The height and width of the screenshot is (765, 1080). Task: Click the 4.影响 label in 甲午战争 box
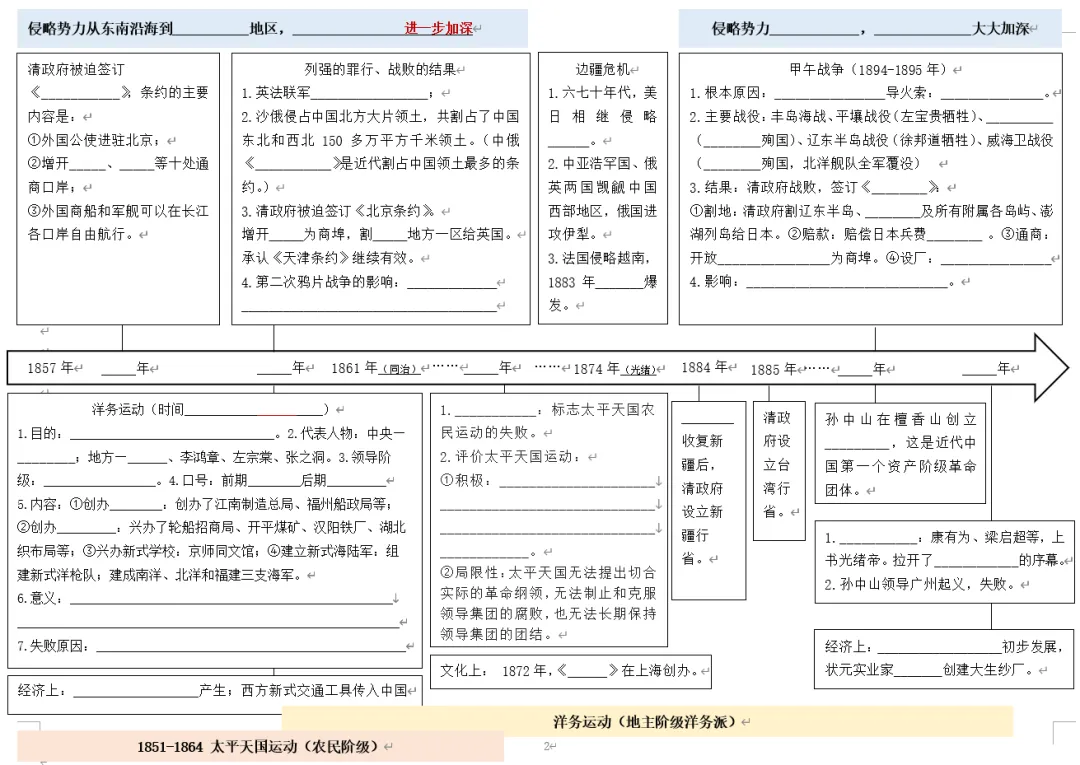click(714, 282)
